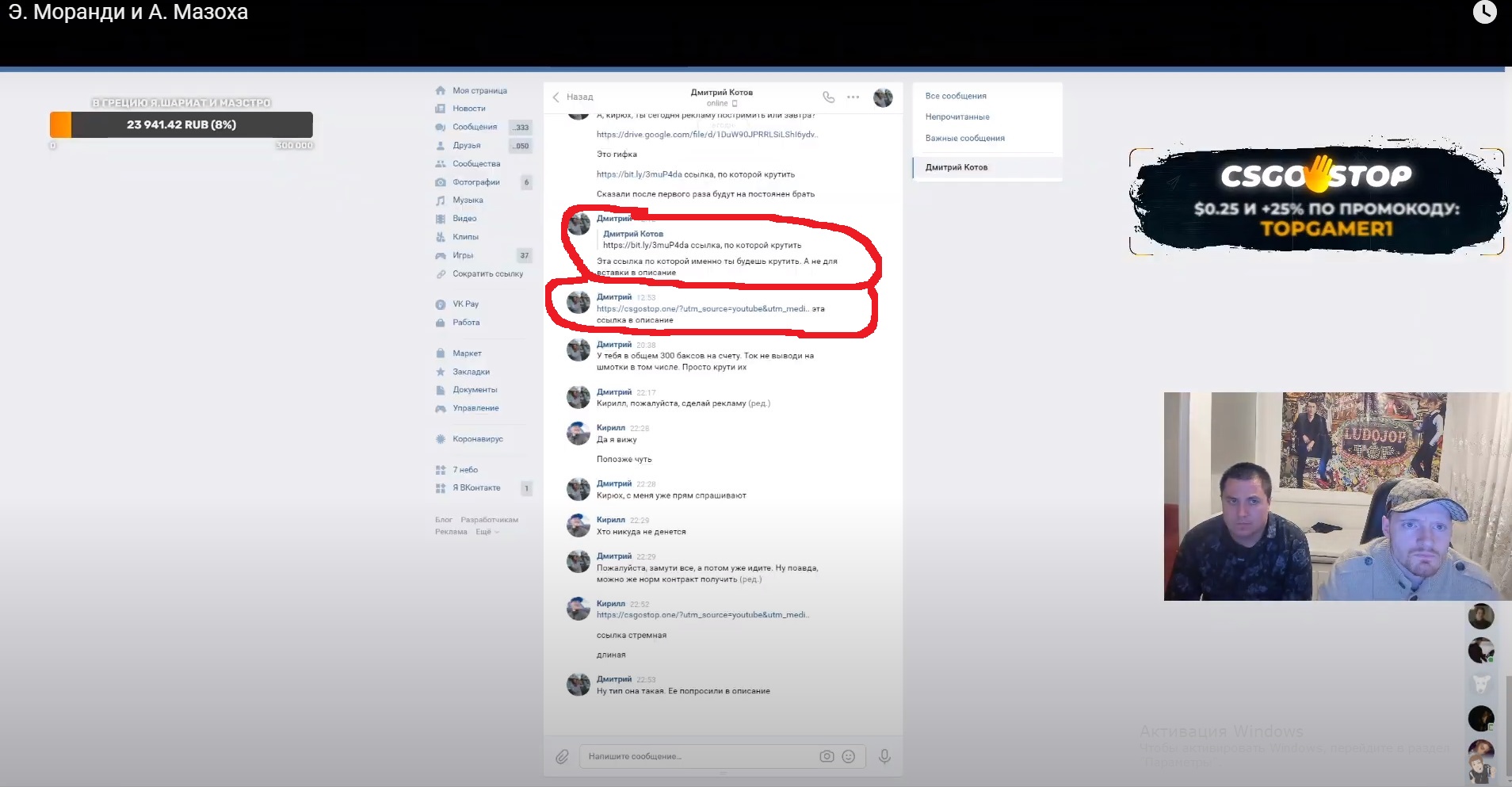
Task: Click message "Хто никуда не денется"
Action: click(641, 532)
